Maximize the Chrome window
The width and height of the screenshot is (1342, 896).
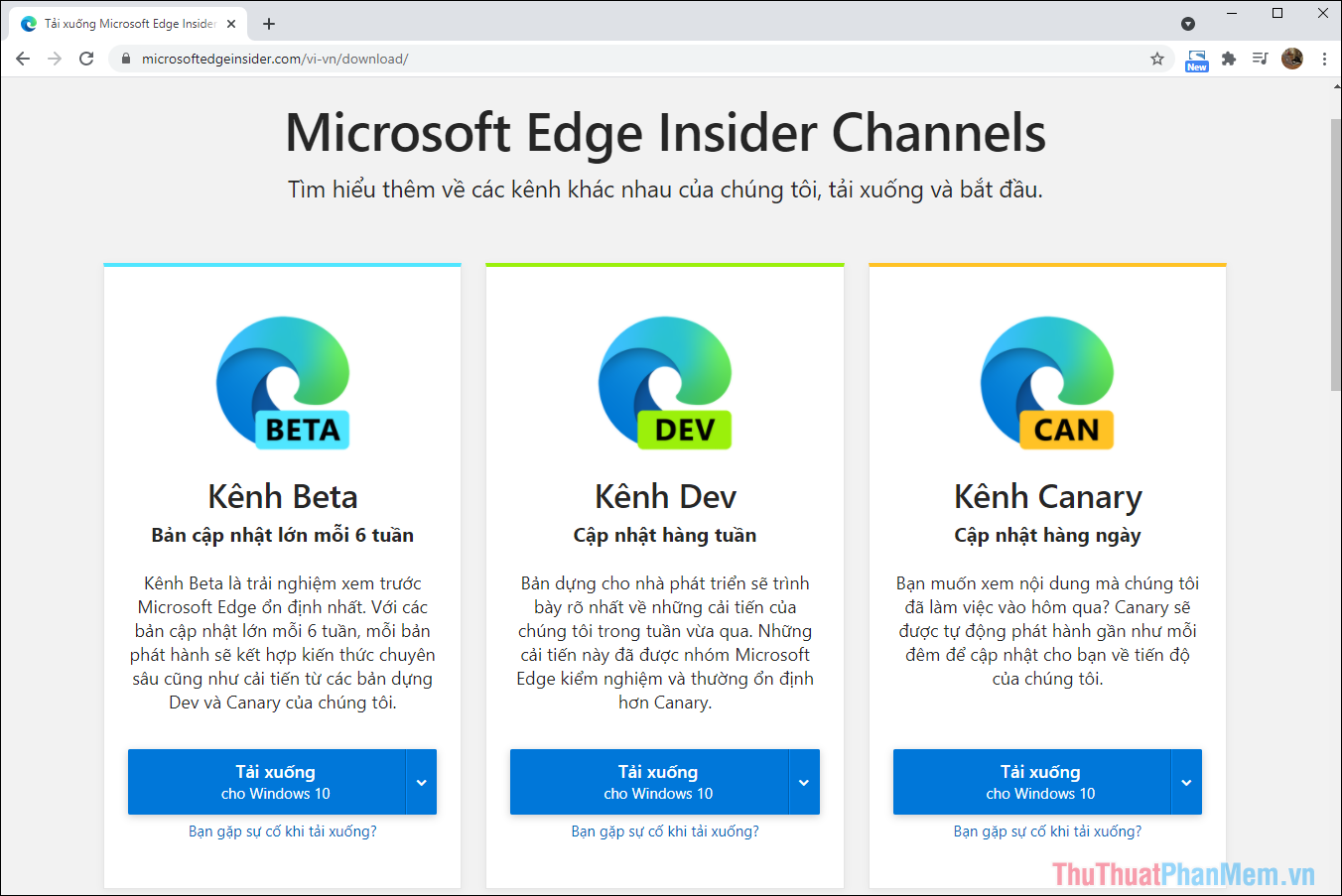coord(1277,13)
